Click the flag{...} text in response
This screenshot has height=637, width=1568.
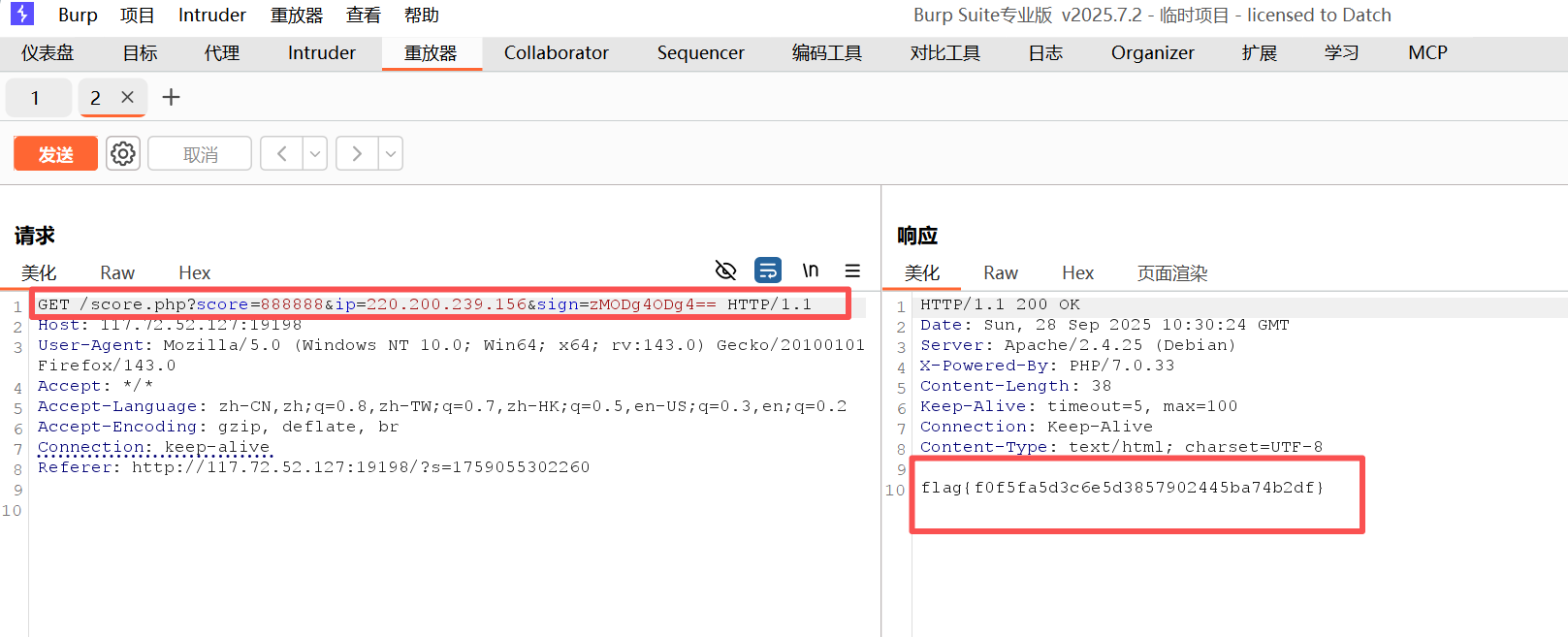(1122, 487)
